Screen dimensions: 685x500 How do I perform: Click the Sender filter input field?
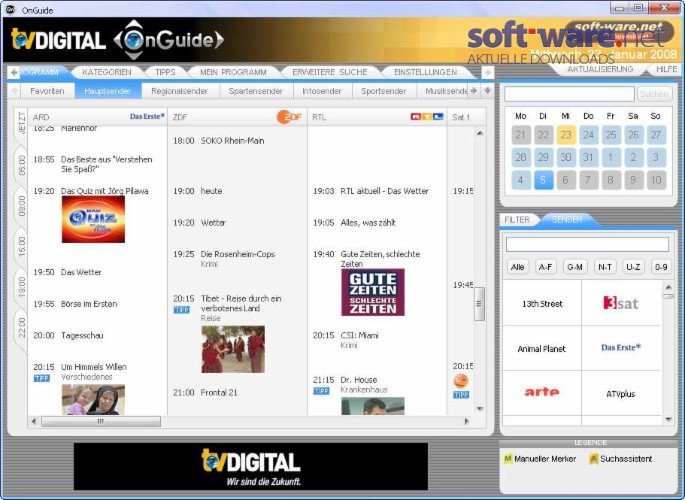(x=587, y=244)
